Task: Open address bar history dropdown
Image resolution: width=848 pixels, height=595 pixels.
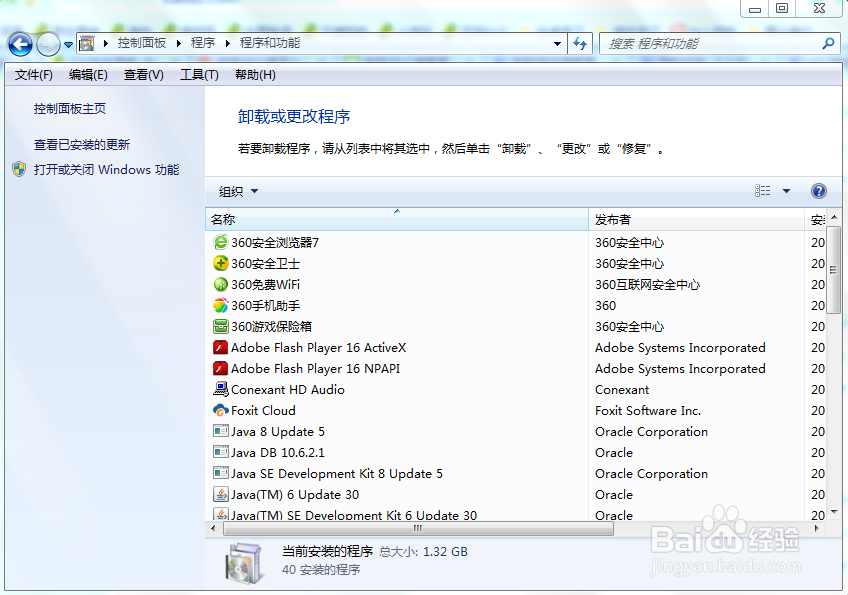Action: tap(557, 44)
